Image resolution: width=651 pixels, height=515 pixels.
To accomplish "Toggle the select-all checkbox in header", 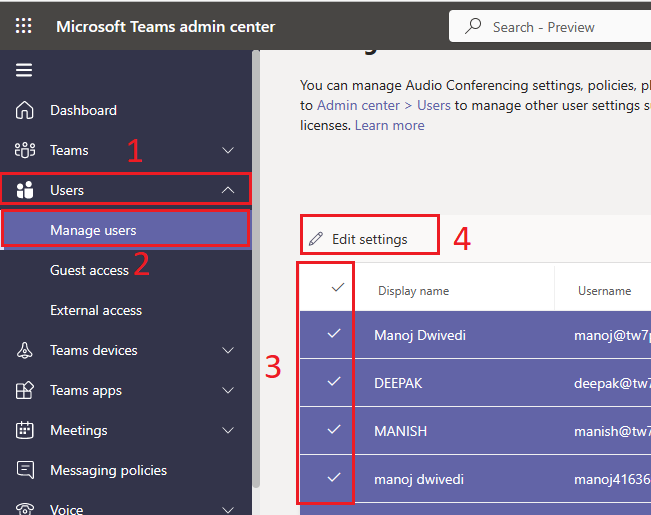I will click(x=337, y=288).
